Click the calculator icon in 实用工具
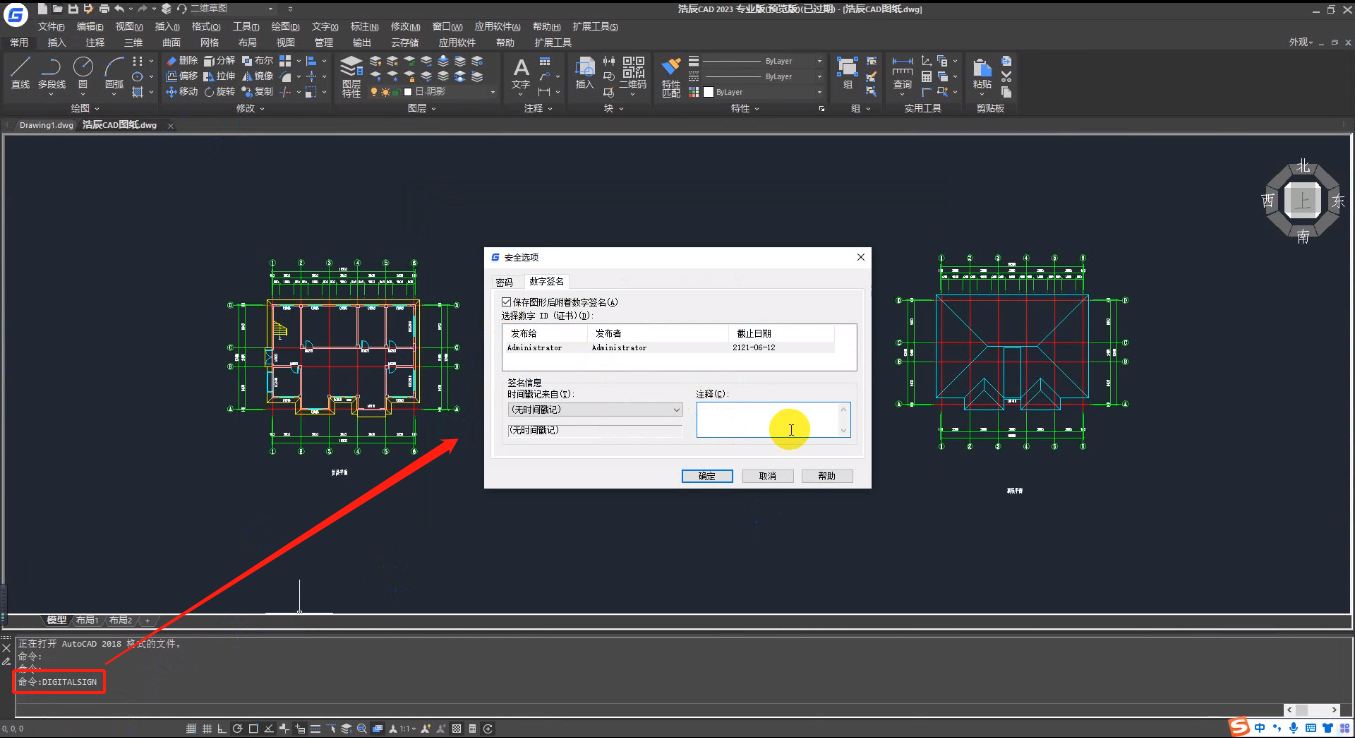This screenshot has height=738, width=1355. click(x=927, y=76)
